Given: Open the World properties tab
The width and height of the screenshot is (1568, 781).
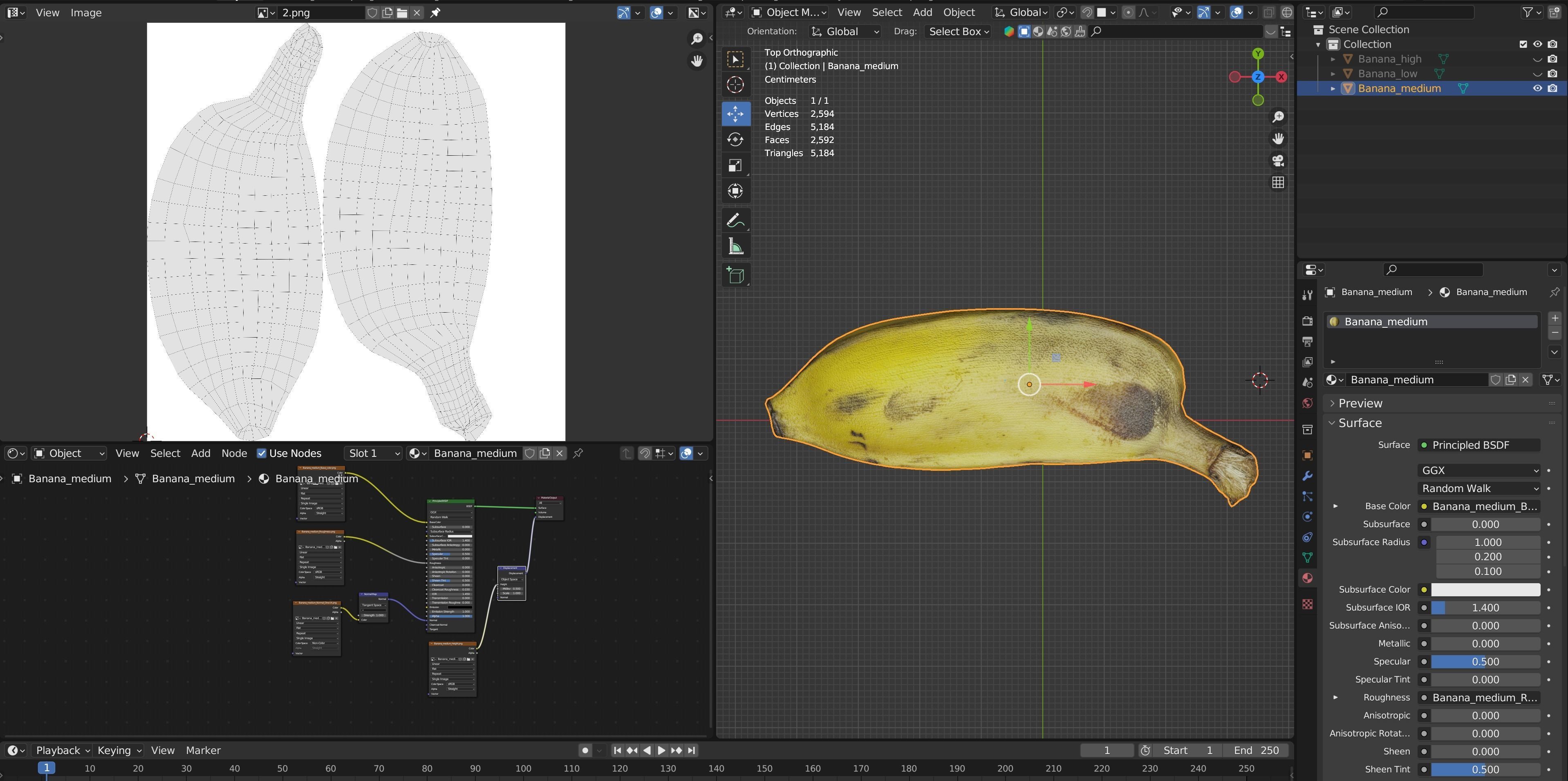Looking at the screenshot, I should pyautogui.click(x=1307, y=403).
